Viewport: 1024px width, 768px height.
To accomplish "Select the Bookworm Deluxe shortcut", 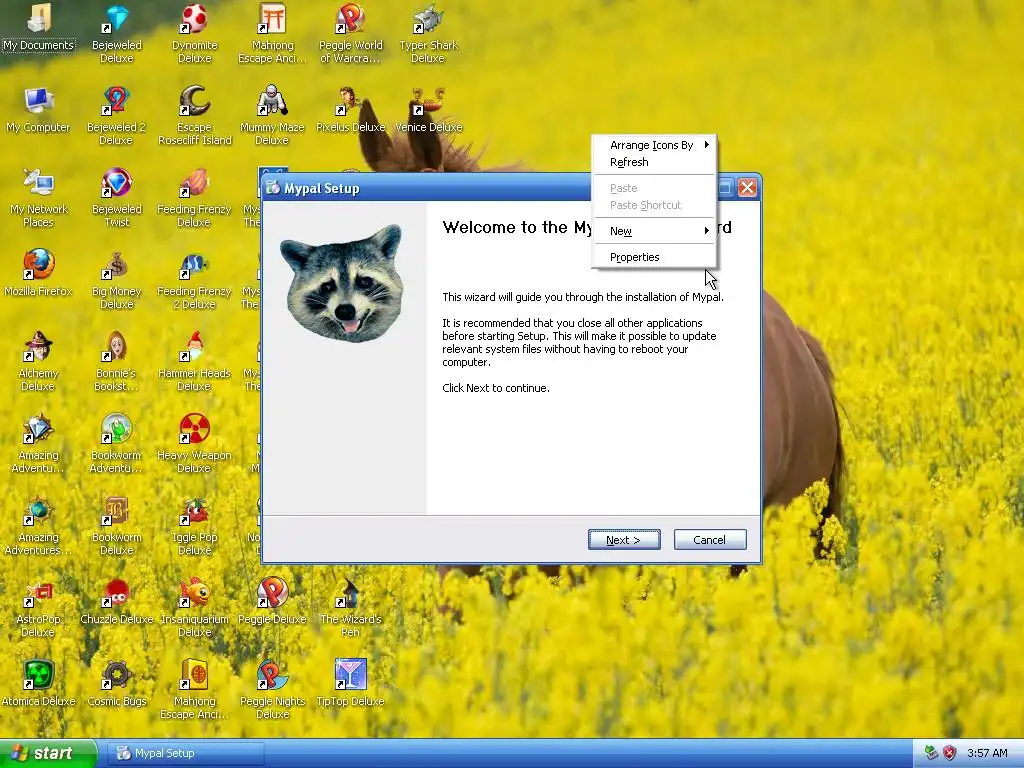I will click(x=116, y=526).
